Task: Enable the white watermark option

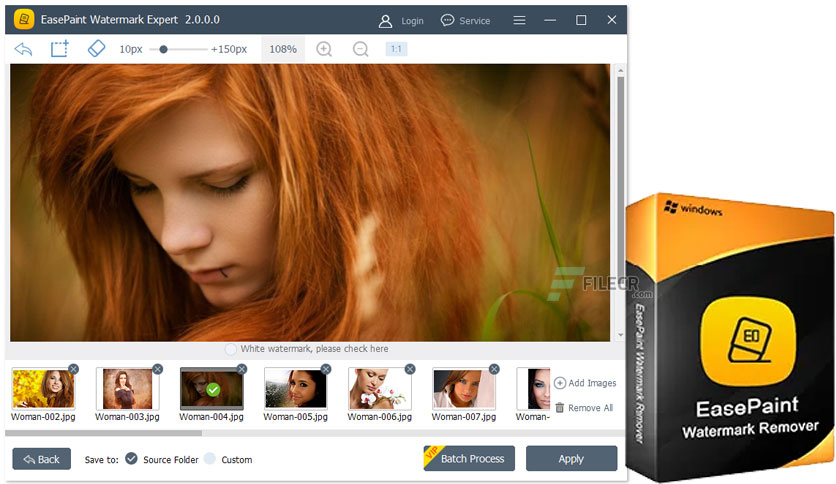Action: coord(231,349)
